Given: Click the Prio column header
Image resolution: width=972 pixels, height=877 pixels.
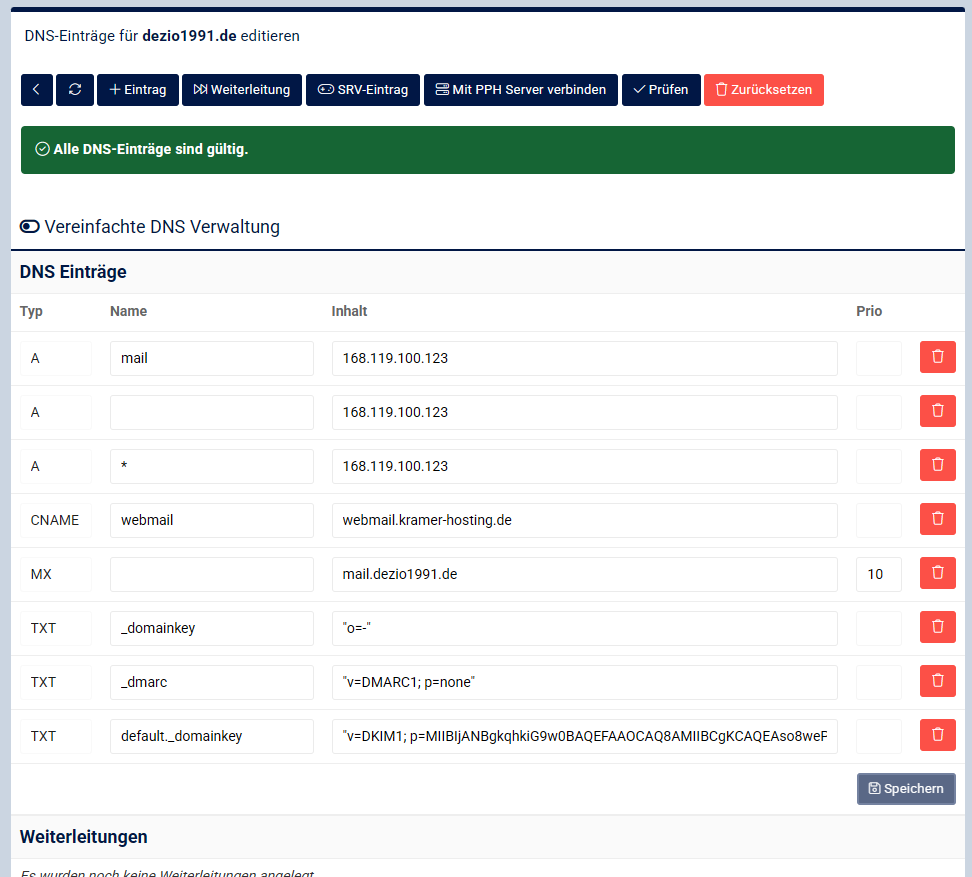Looking at the screenshot, I should [869, 311].
